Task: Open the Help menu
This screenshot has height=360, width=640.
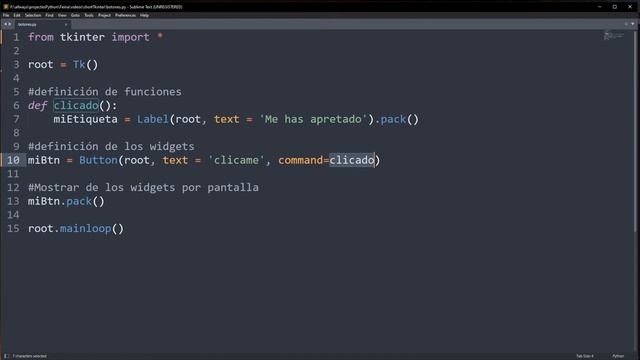Action: pyautogui.click(x=144, y=15)
